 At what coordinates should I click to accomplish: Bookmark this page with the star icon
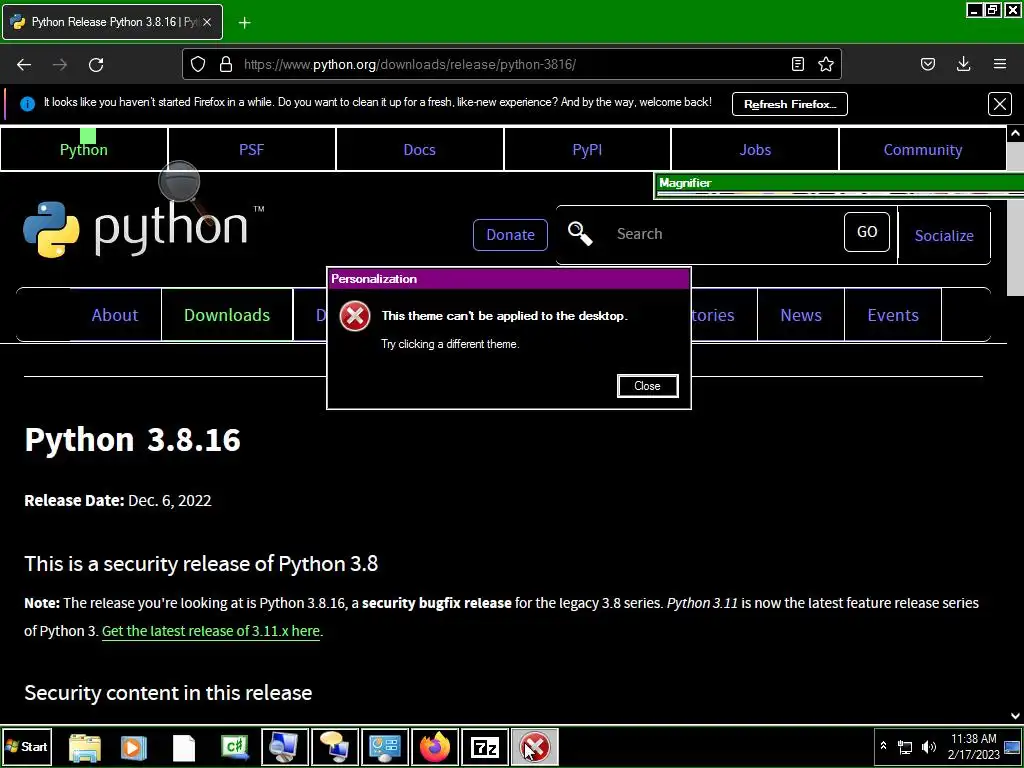tap(825, 64)
